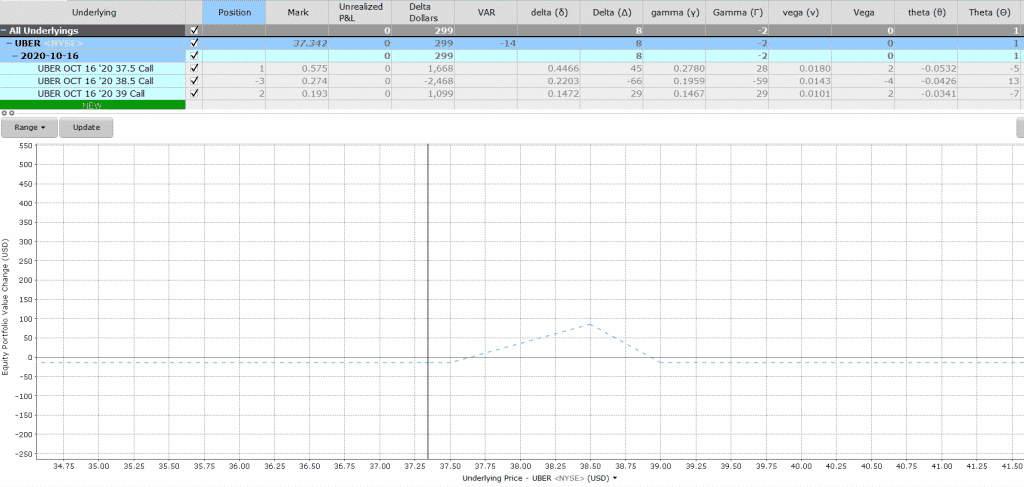Click the small panel collapse dots icon
The width and height of the screenshot is (1024, 487).
tap(6, 113)
